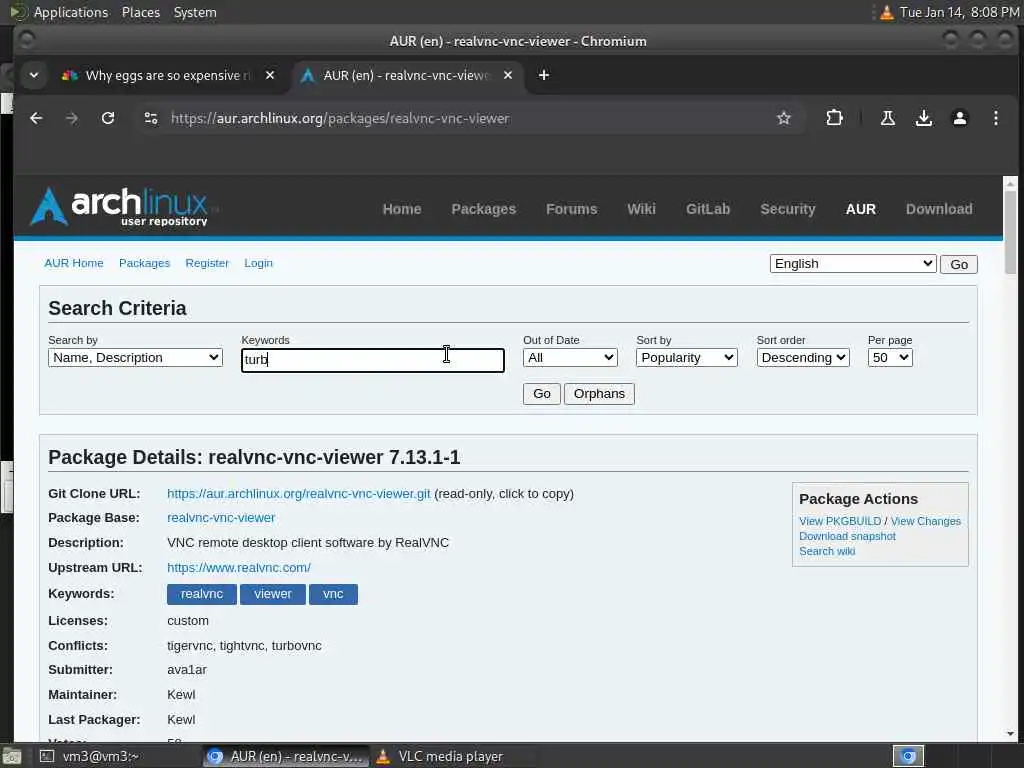The width and height of the screenshot is (1024, 768).
Task: Open the Sort order Descending dropdown
Action: point(803,357)
